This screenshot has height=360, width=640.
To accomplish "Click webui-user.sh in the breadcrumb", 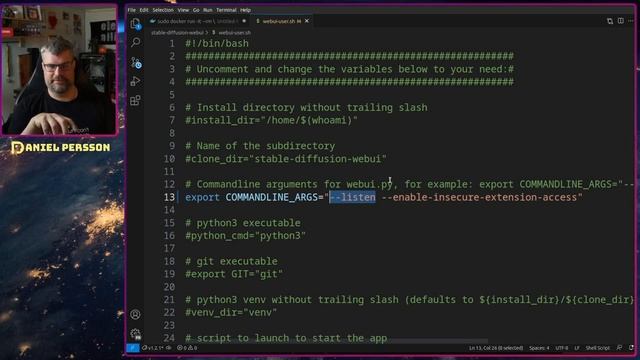I will [x=235, y=33].
